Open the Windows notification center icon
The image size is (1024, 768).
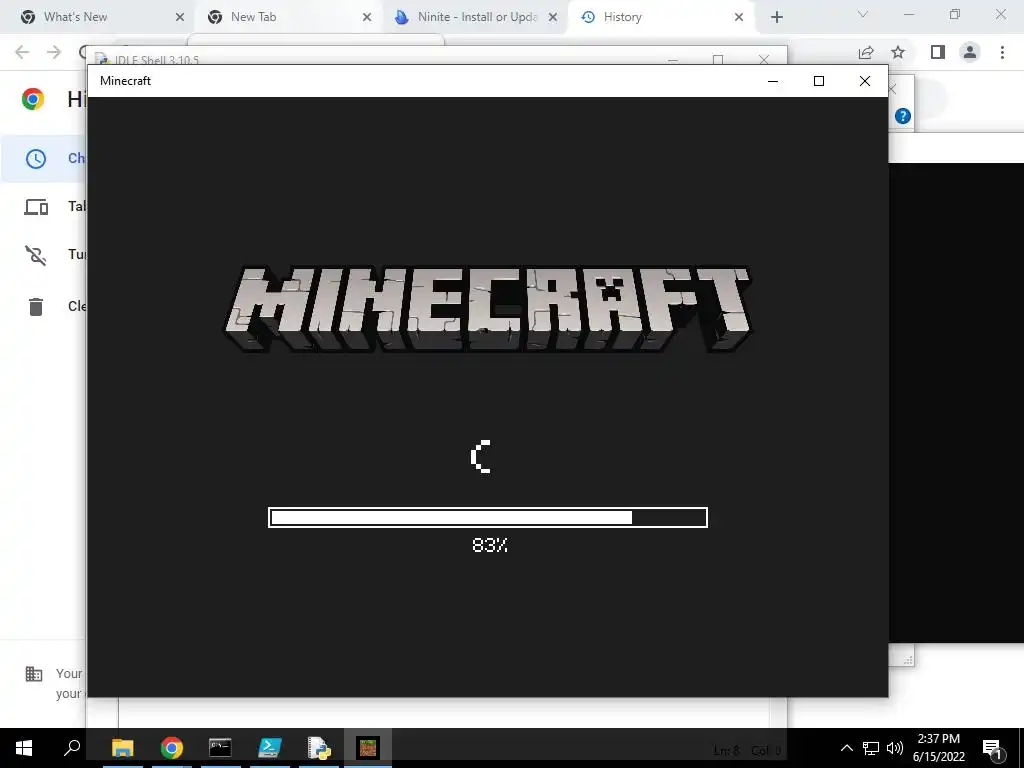click(993, 749)
